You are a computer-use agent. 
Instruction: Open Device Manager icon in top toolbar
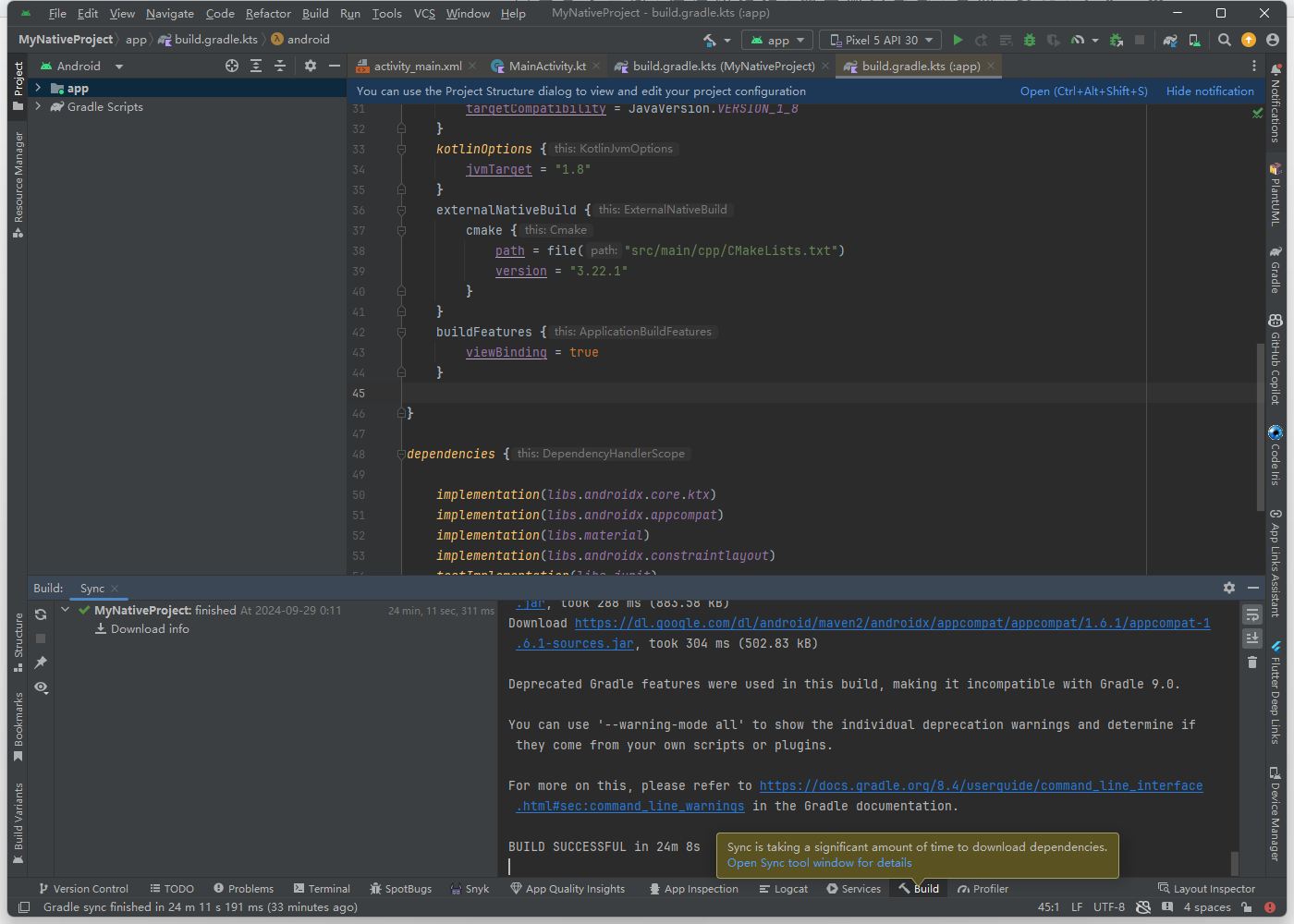pyautogui.click(x=1194, y=40)
